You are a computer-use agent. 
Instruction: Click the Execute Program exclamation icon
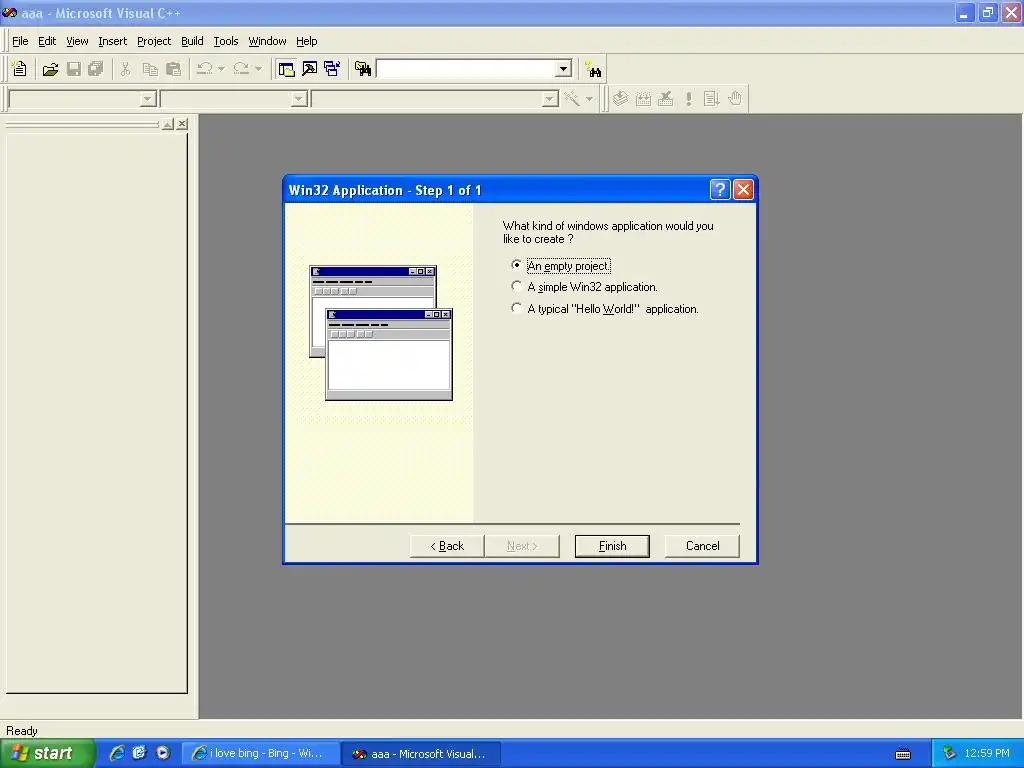(x=689, y=99)
